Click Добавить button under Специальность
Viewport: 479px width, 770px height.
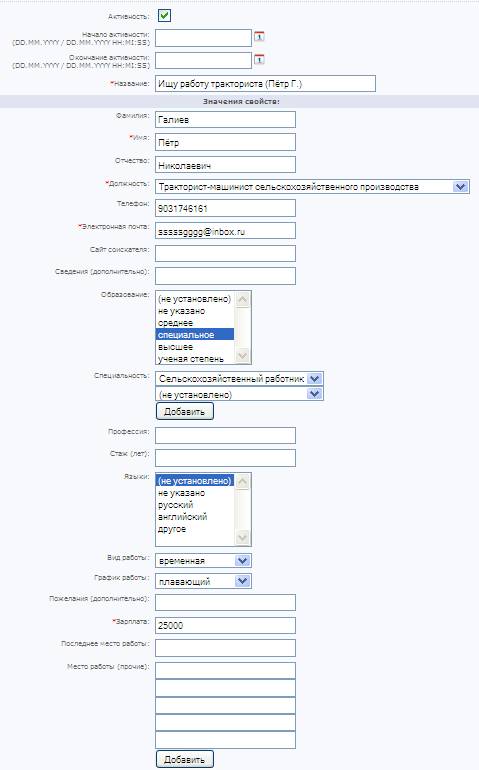coord(185,412)
